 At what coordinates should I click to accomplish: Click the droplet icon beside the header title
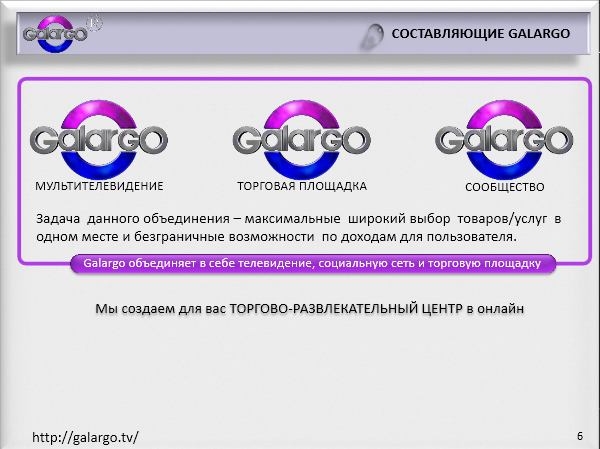pyautogui.click(x=372, y=36)
